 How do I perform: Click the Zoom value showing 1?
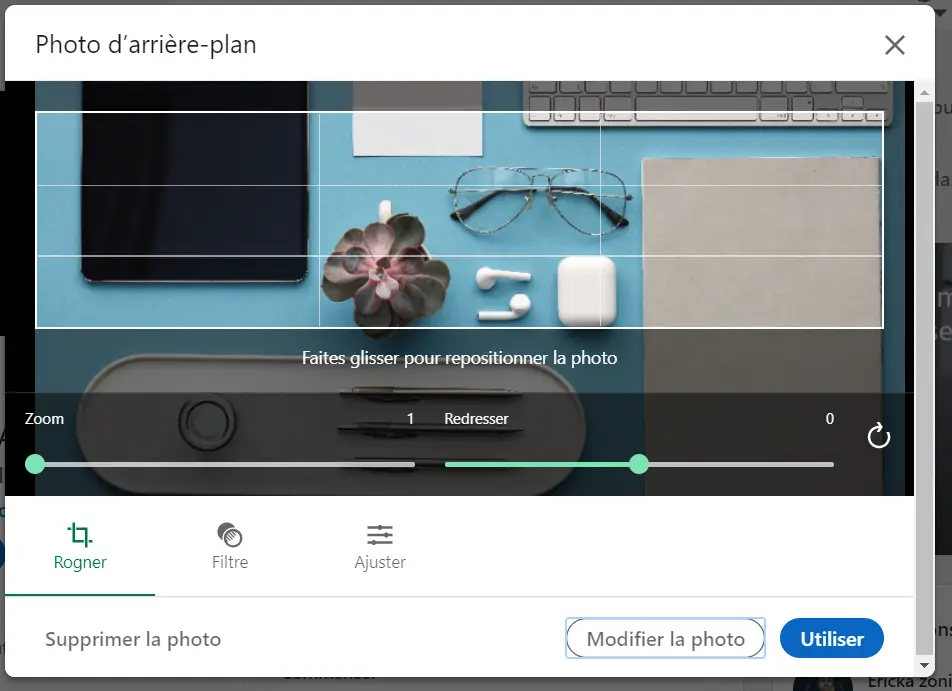409,418
